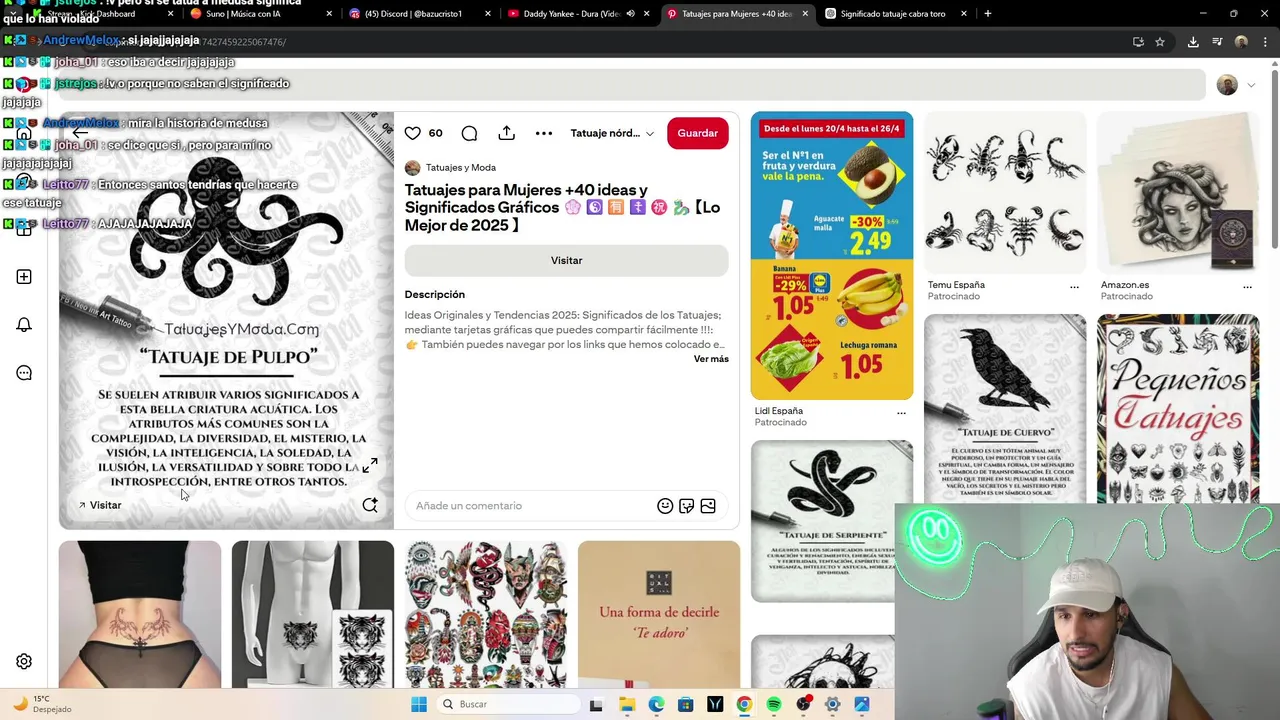This screenshot has width=1280, height=720.
Task: Close the Tatuajes para Mujeres tab
Action: pyautogui.click(x=805, y=14)
